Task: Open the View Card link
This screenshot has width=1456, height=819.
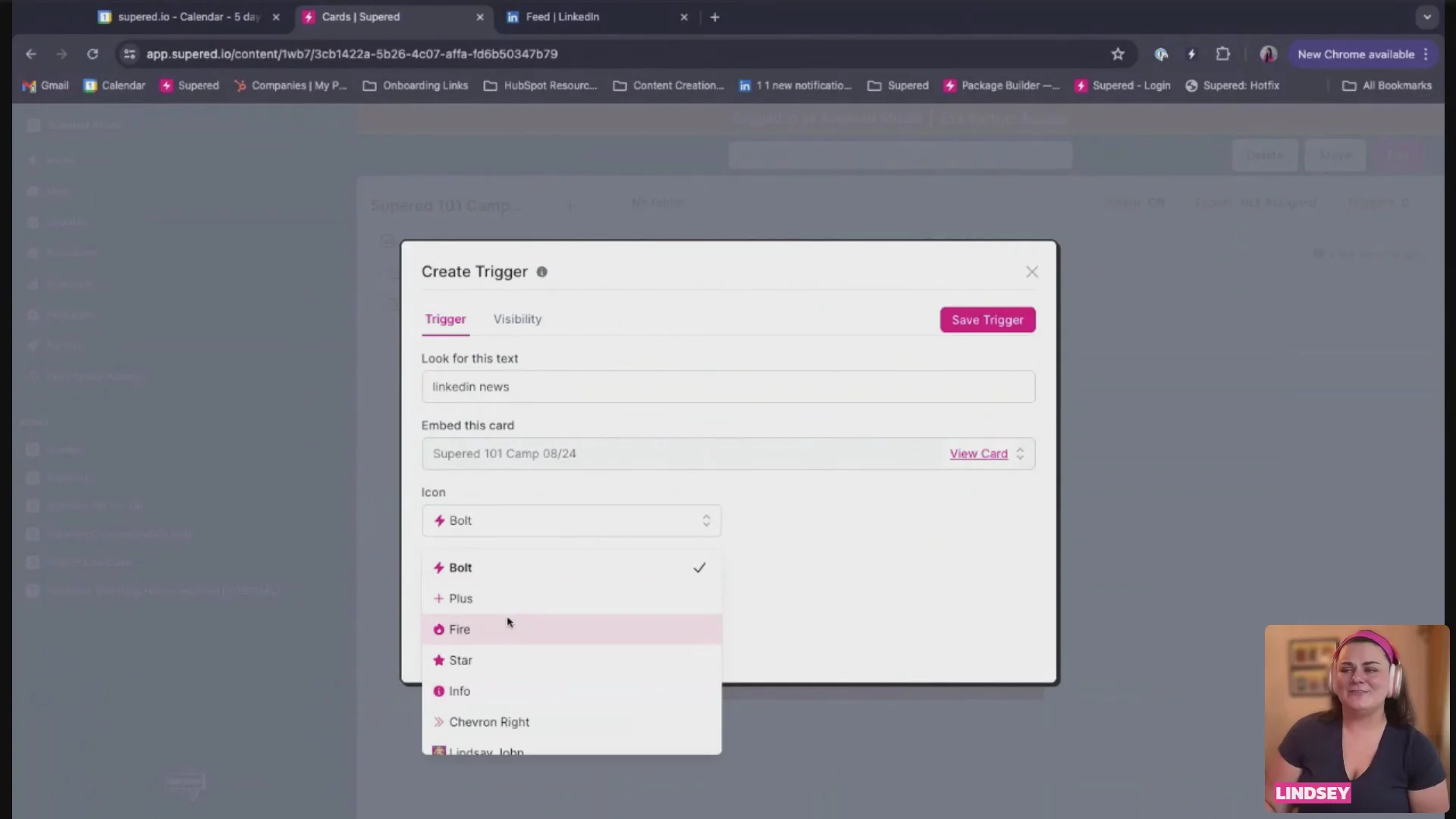Action: [978, 453]
